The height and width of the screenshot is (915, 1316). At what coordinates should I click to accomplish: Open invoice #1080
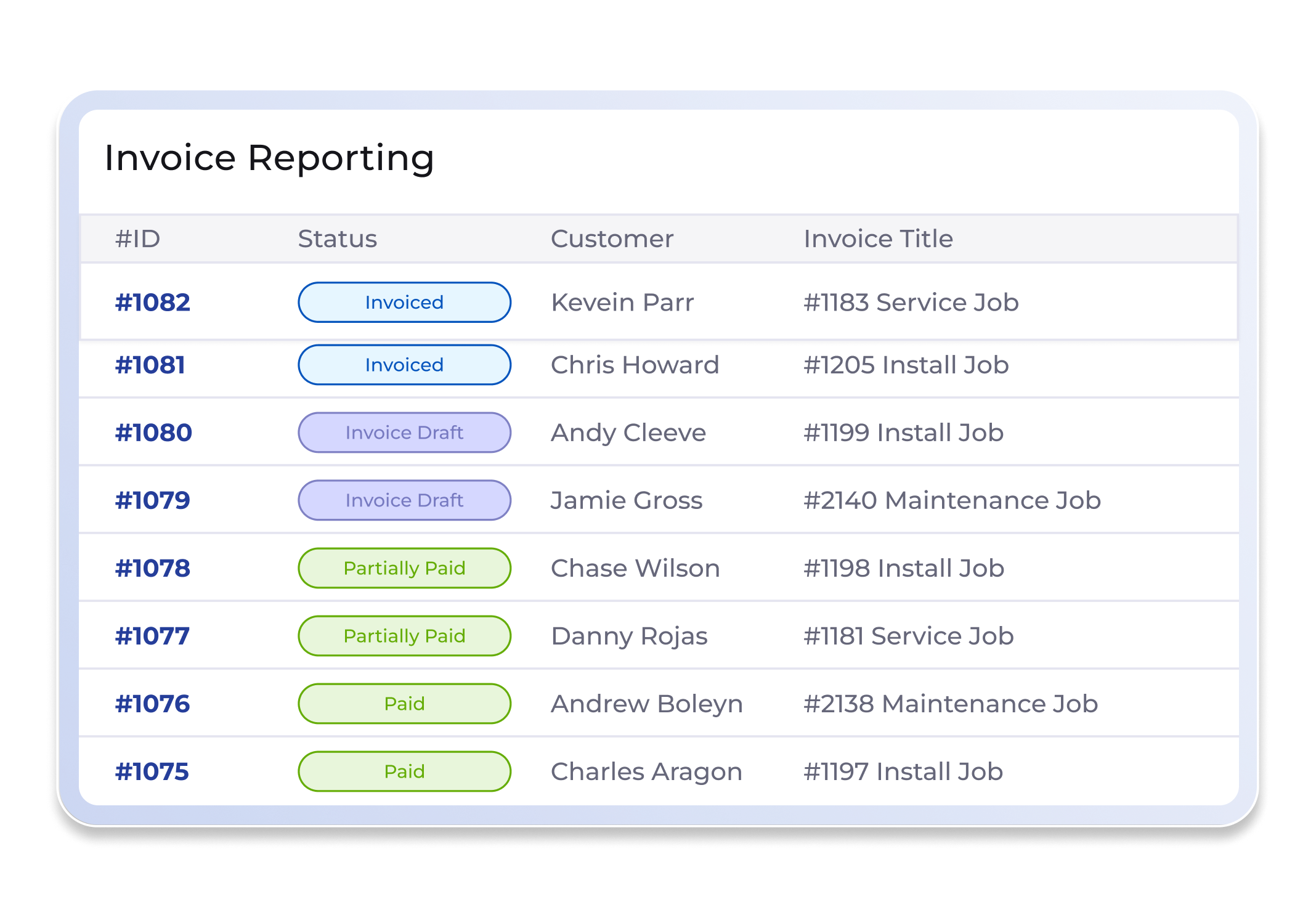(x=153, y=433)
